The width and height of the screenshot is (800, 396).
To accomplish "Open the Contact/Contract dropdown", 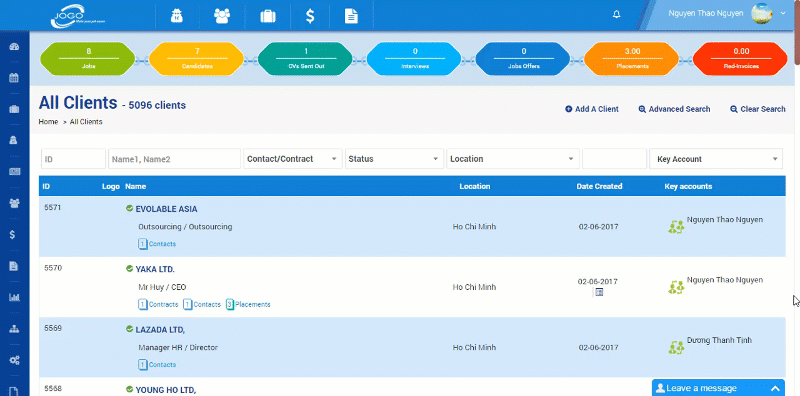I will (x=293, y=159).
